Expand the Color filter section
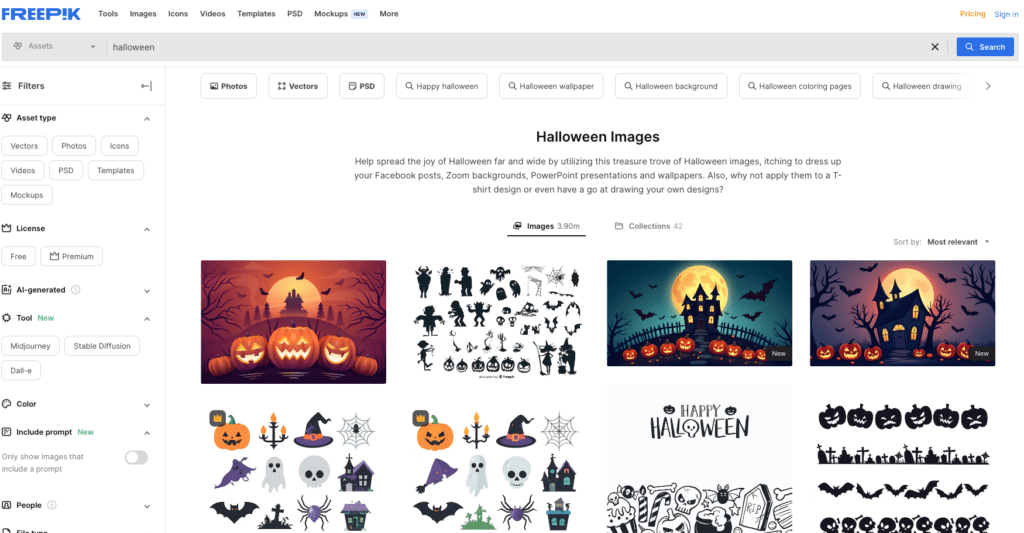Viewport: 1024px width, 533px height. (x=147, y=405)
